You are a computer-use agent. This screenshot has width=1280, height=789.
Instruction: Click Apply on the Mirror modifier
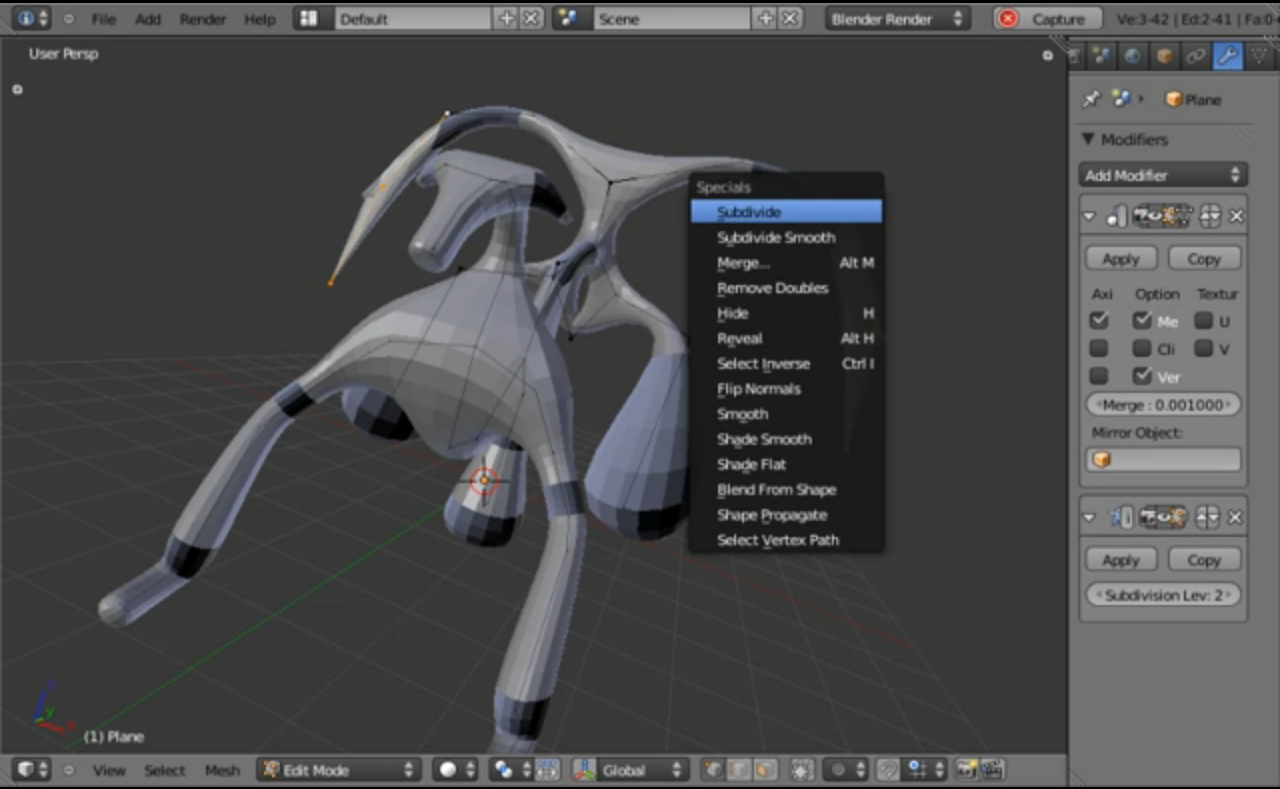pos(1120,258)
